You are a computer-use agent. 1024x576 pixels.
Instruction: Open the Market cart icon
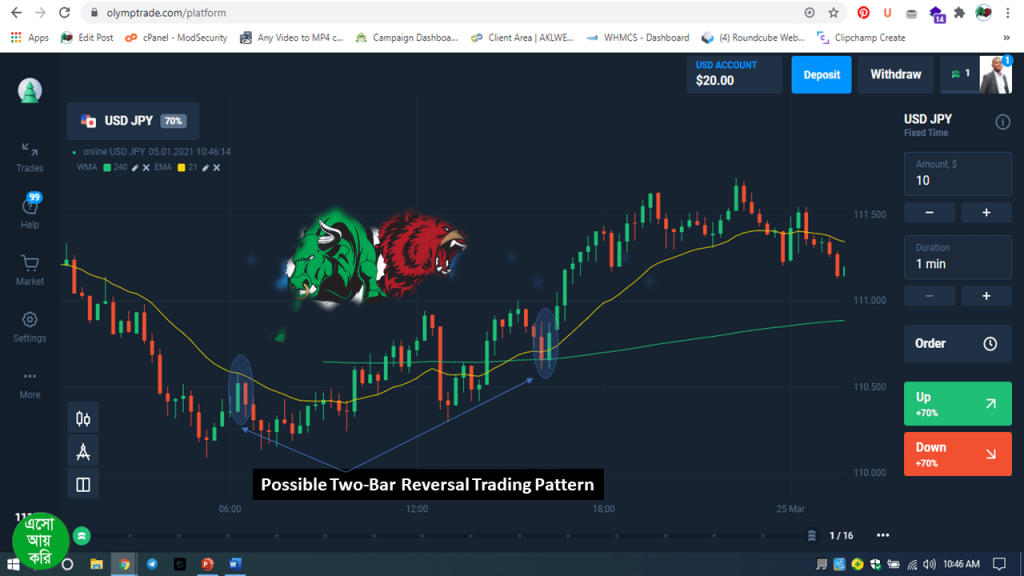tap(29, 269)
